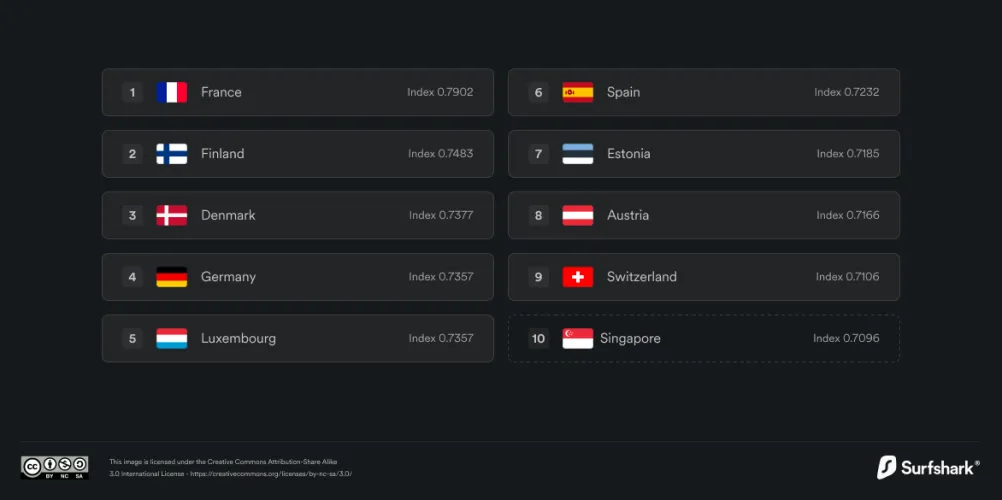Select the Switzerland country name
Screen dimensions: 1002x500
coord(641,277)
